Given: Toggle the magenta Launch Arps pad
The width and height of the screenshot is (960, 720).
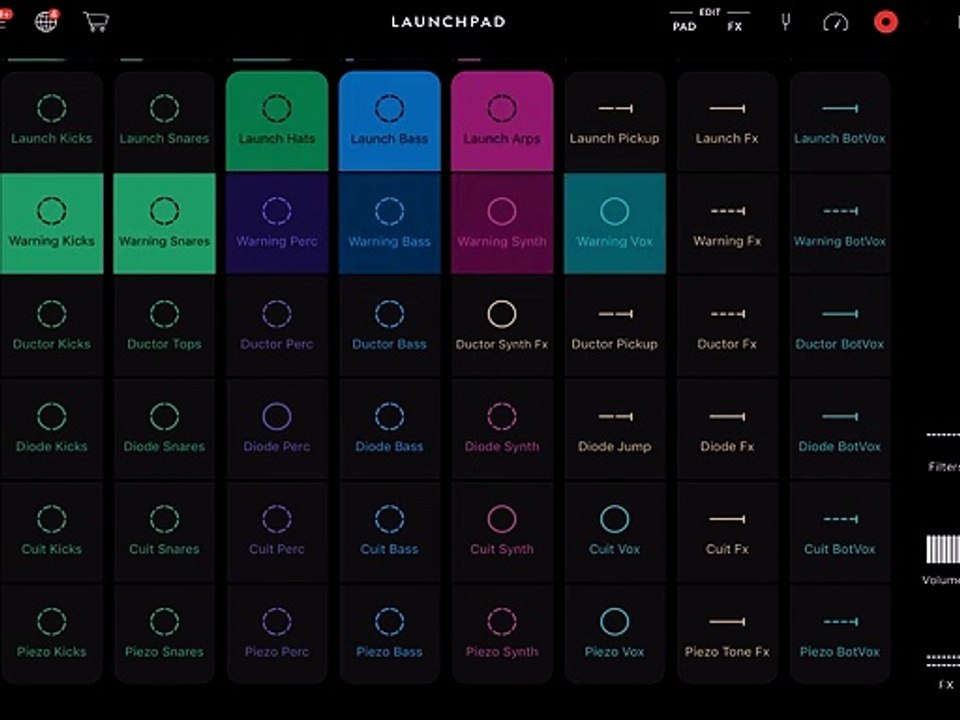Looking at the screenshot, I should [x=502, y=121].
